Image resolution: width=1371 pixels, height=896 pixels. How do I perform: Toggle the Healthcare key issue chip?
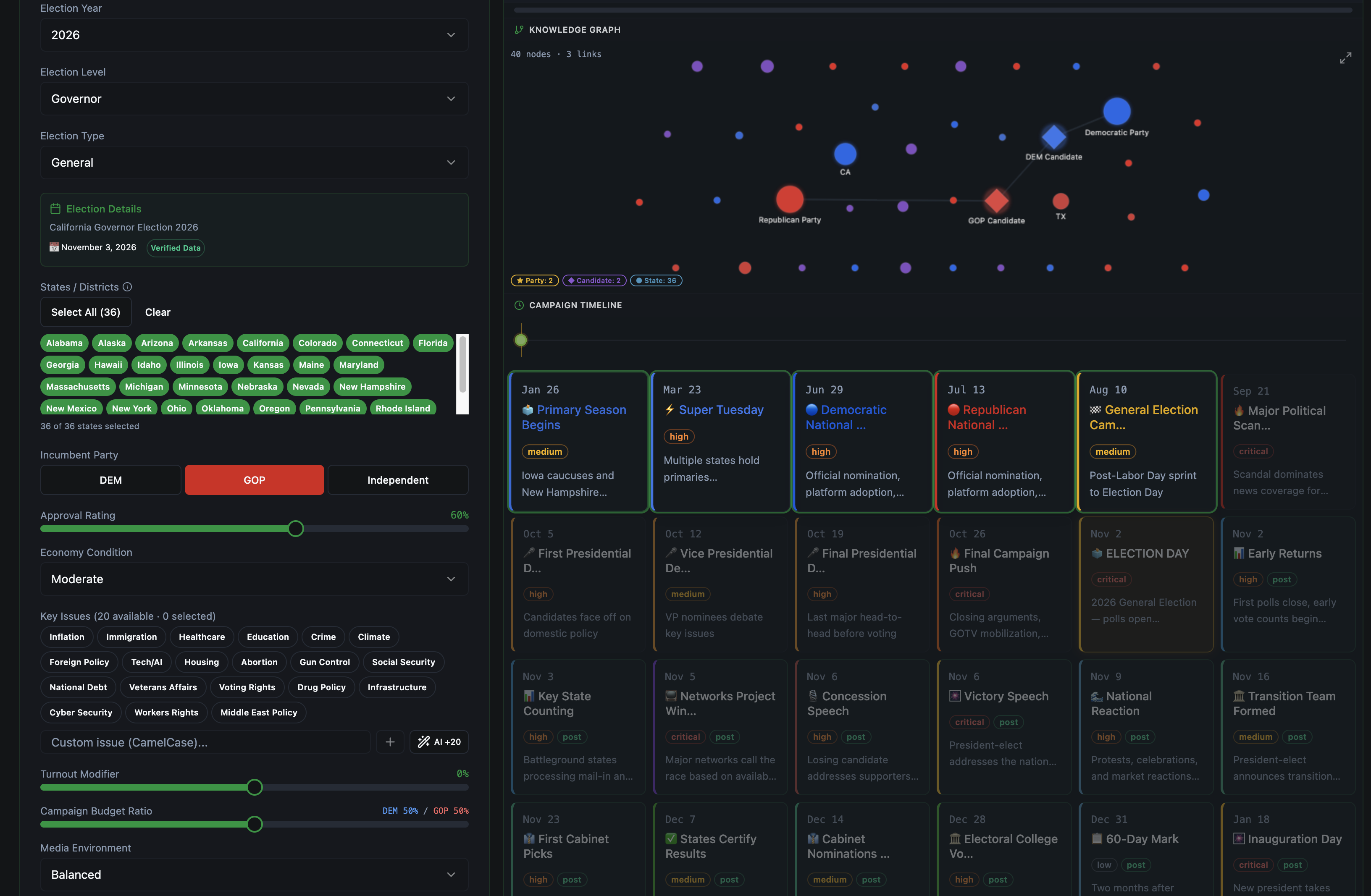point(202,637)
